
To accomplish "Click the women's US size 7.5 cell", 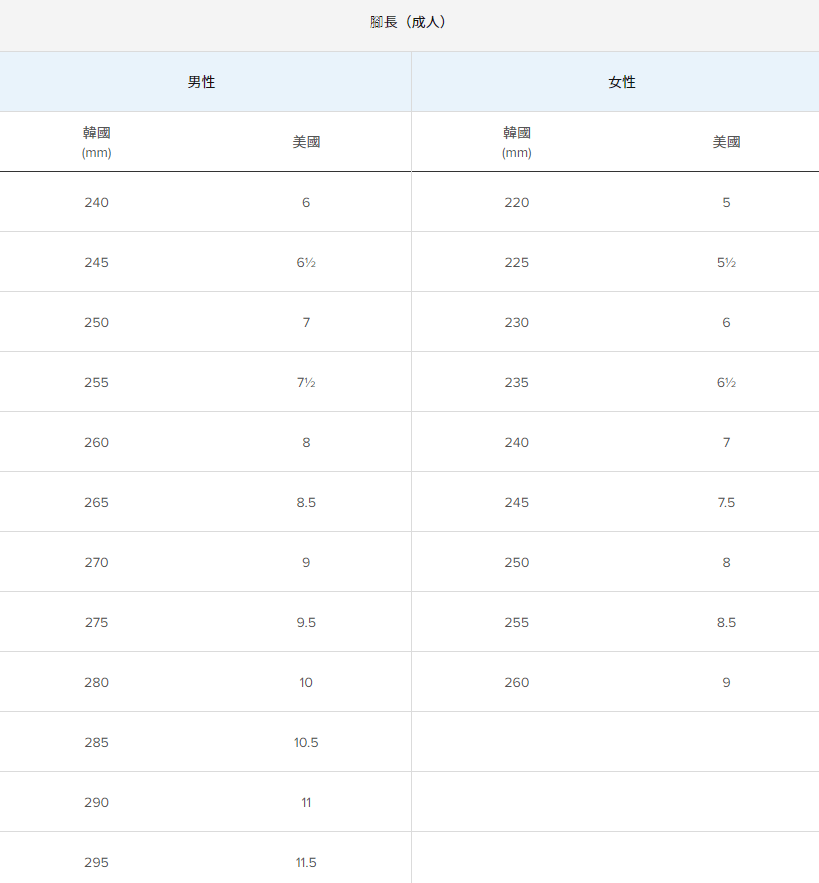I will (x=726, y=502).
